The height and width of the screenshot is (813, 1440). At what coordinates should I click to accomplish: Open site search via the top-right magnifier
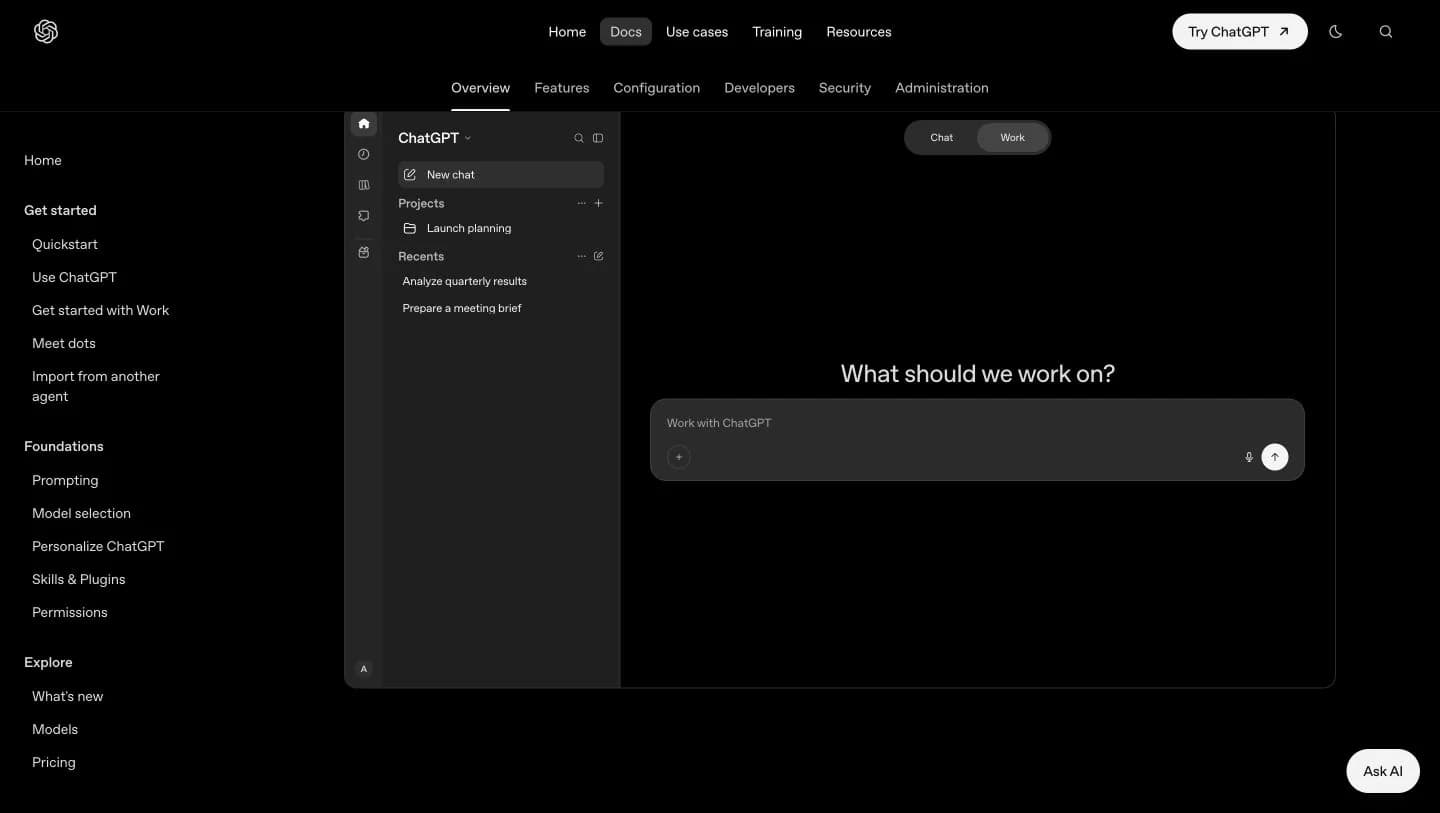pyautogui.click(x=1386, y=32)
